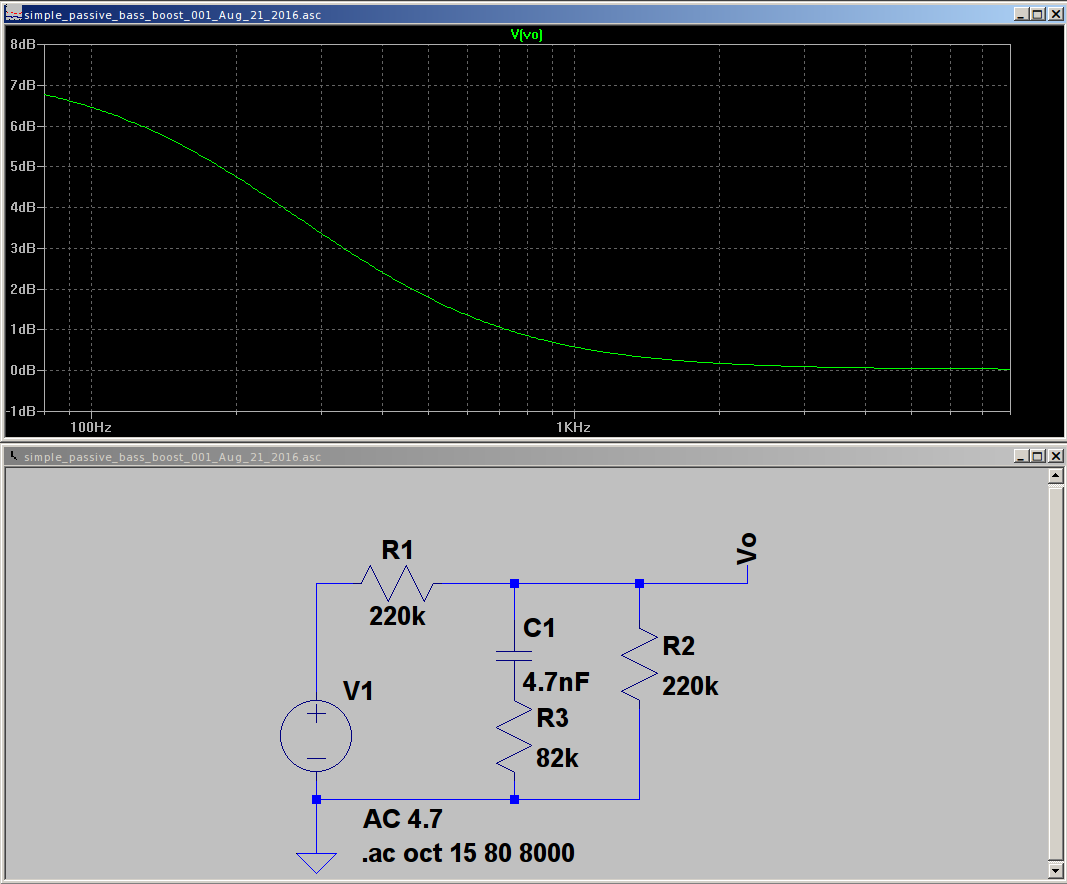Select resistor R1 symbol in schematic
Image resolution: width=1067 pixels, height=884 pixels.
coord(397,583)
